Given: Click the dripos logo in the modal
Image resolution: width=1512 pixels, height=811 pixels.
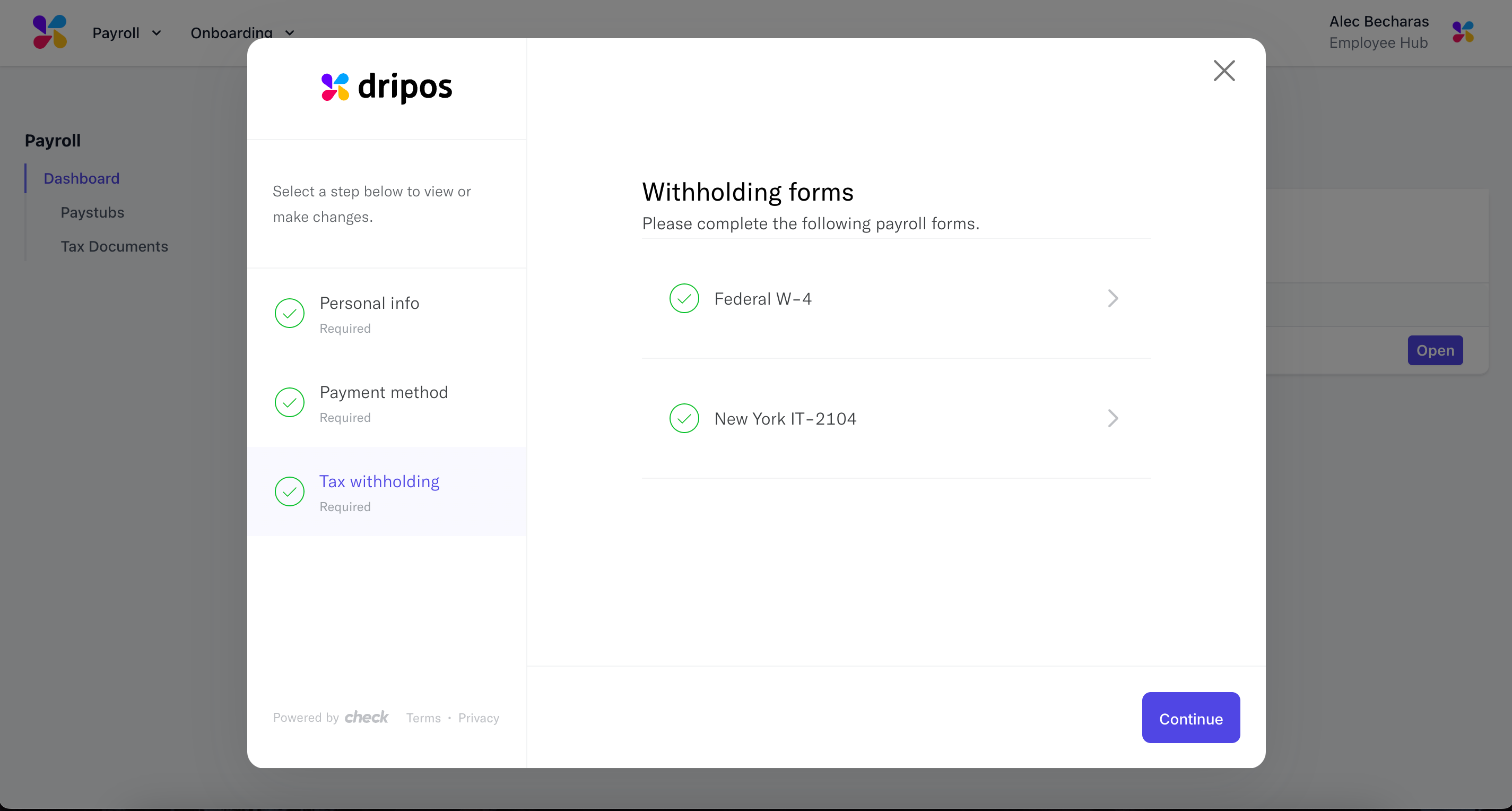Looking at the screenshot, I should pyautogui.click(x=387, y=87).
